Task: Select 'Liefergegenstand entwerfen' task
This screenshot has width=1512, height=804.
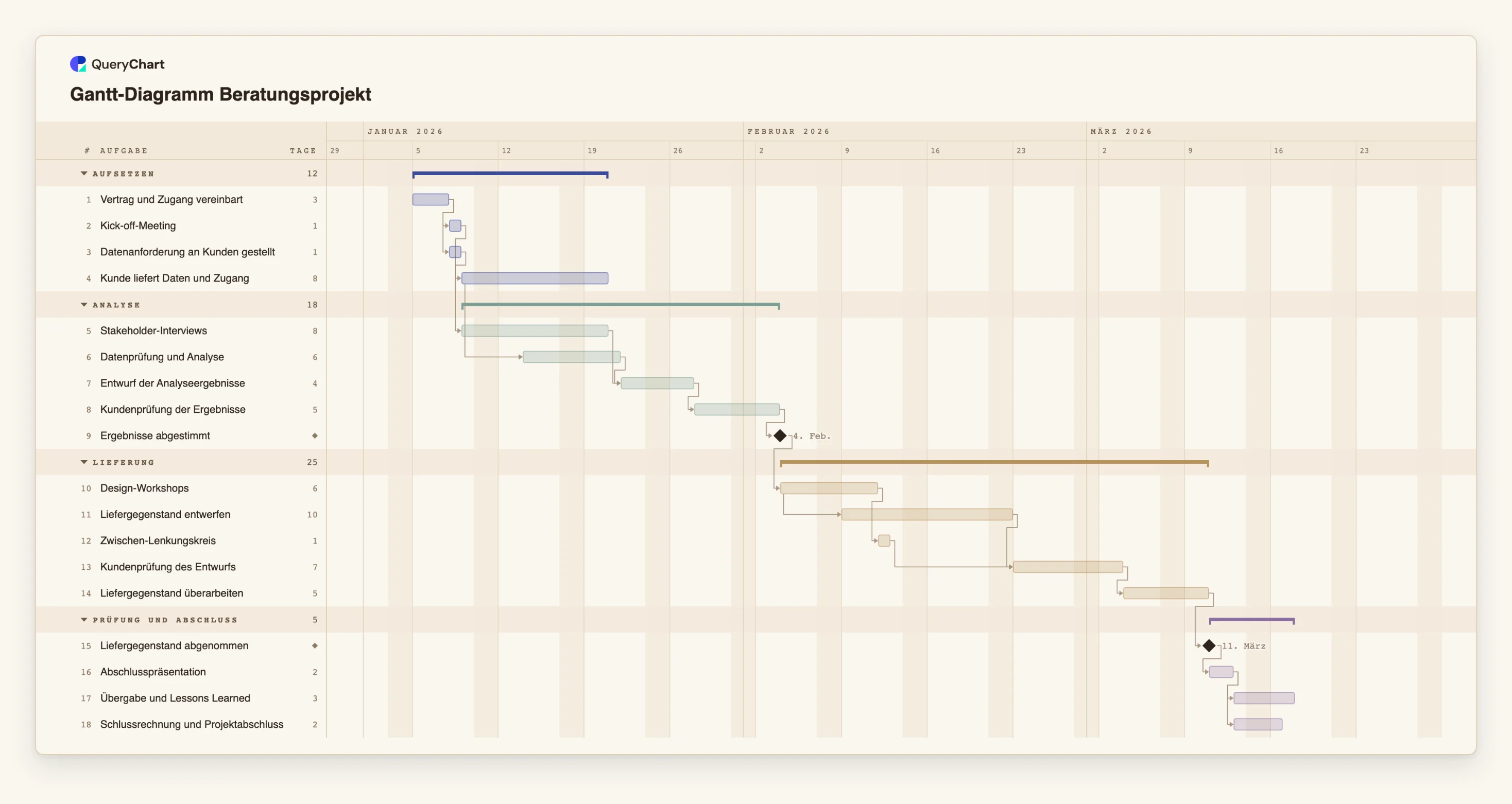Action: pos(165,515)
